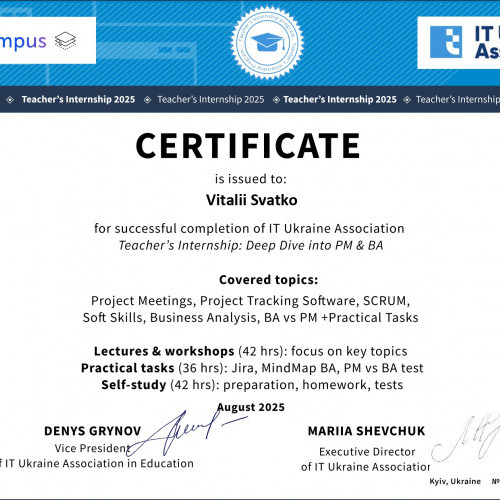Click the location 'Kyiv, Ukraine'

pyautogui.click(x=455, y=481)
